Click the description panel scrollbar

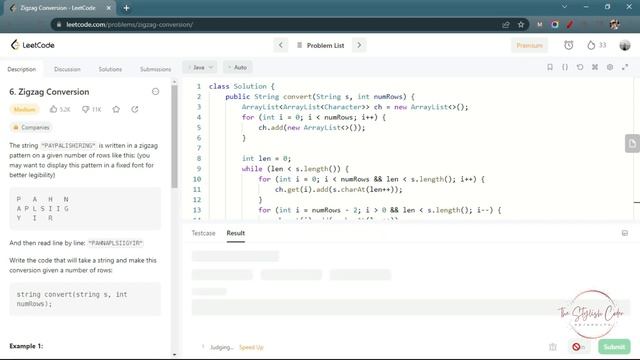[x=174, y=137]
